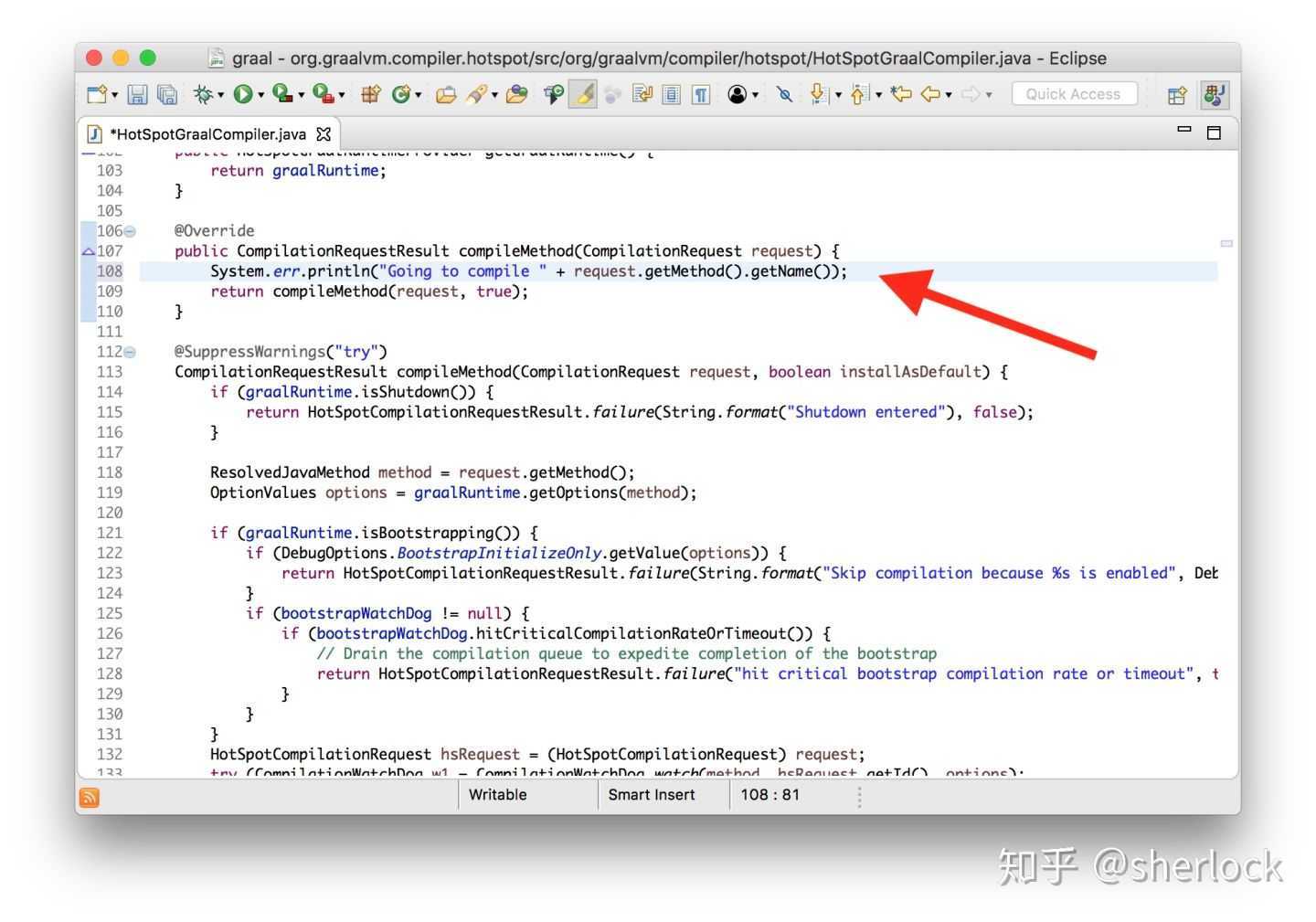Image resolution: width=1316 pixels, height=922 pixels.
Task: Start debugging with the bug icon
Action: tap(203, 94)
